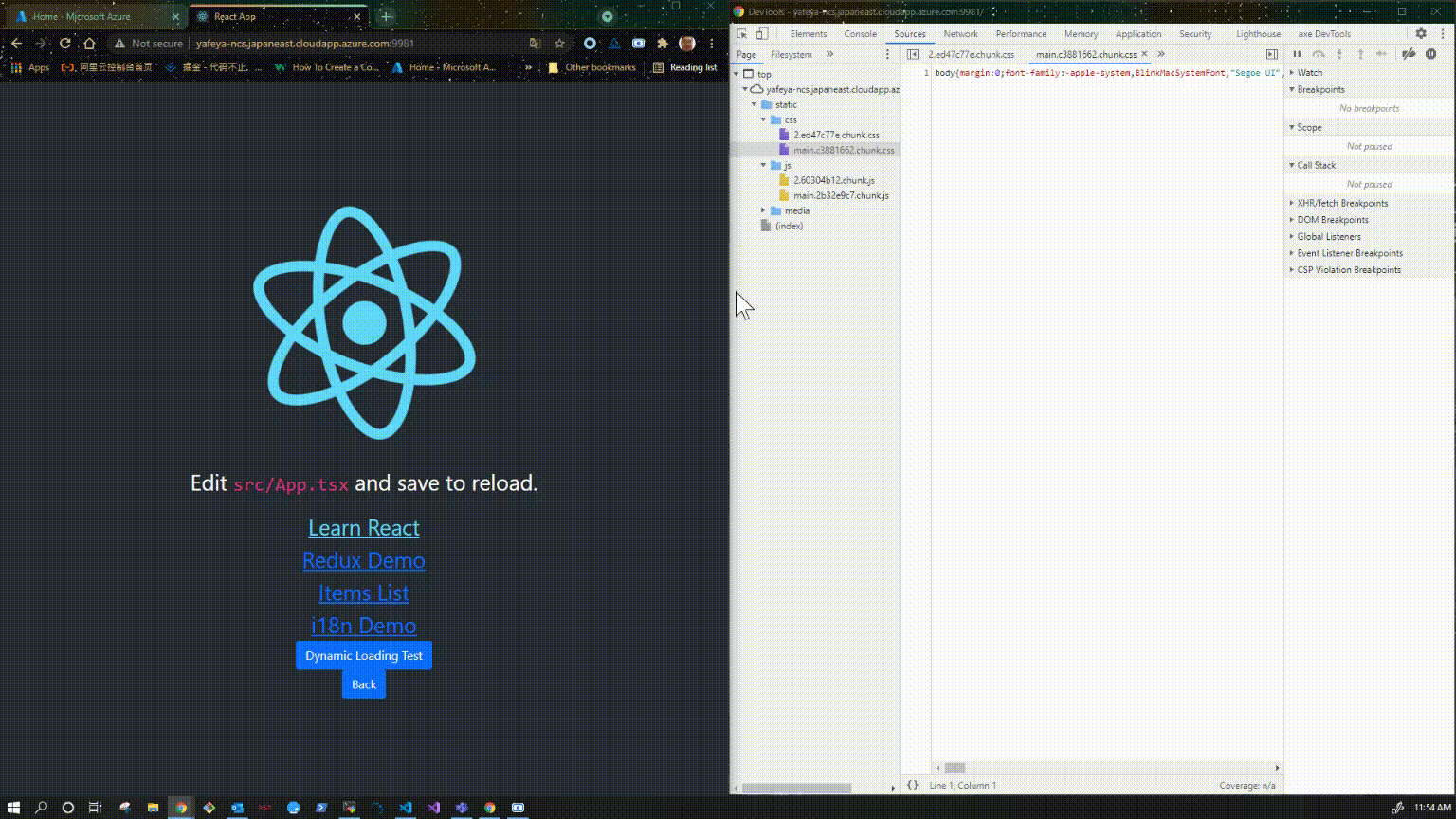Image resolution: width=1456 pixels, height=819 pixels.
Task: Collapse the top frame tree node
Action: (x=737, y=74)
